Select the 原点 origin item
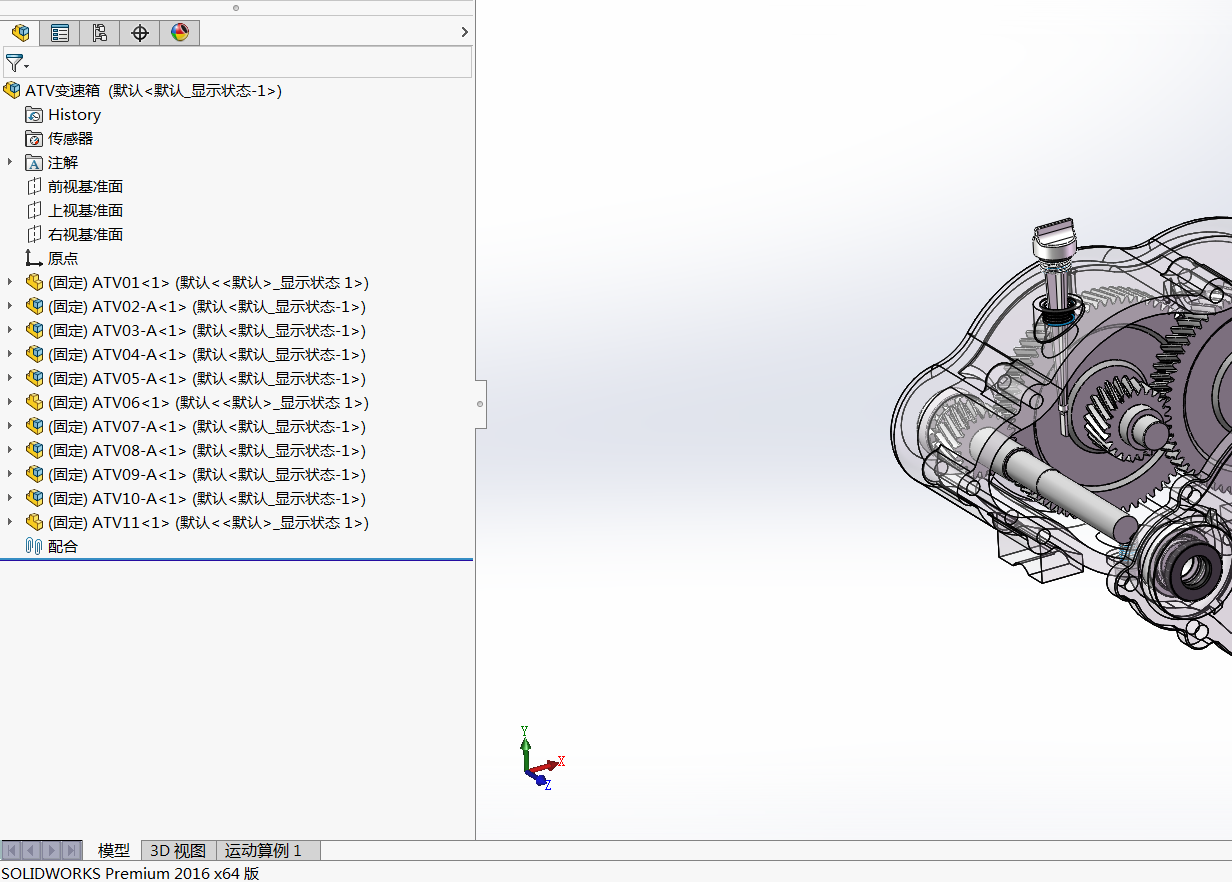 [62, 259]
